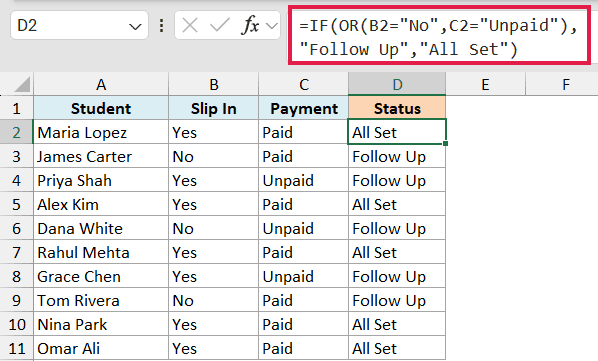
Task: Click the Select All corner triangle
Action: pos(22,84)
